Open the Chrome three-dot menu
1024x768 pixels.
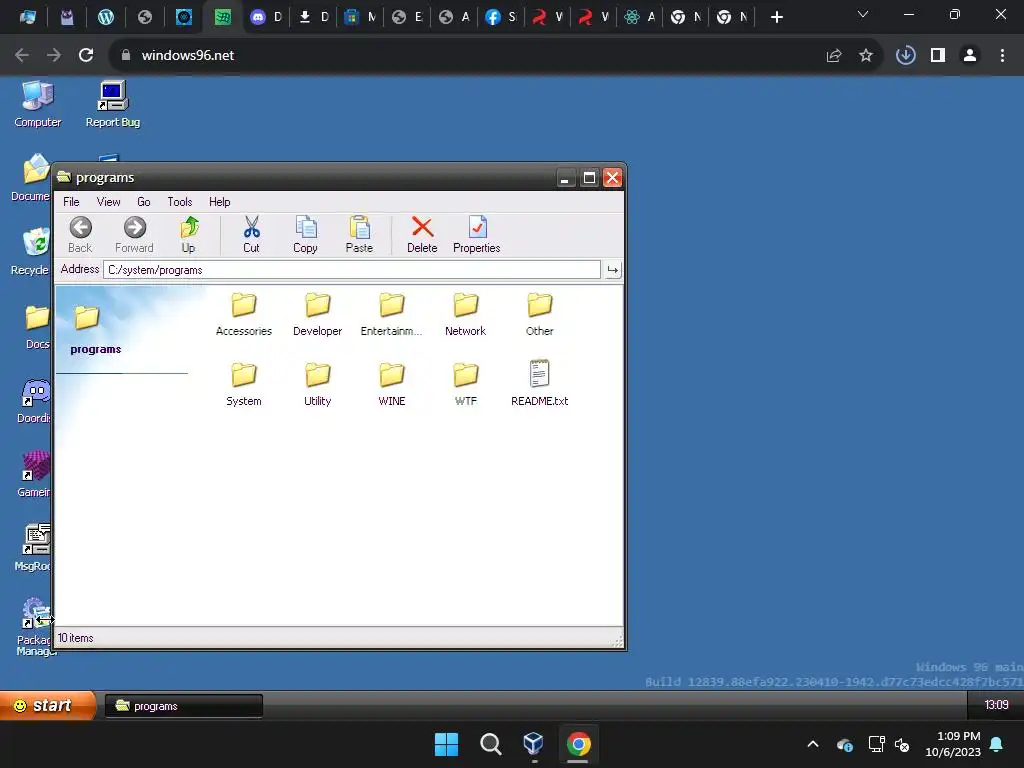[x=1002, y=56]
